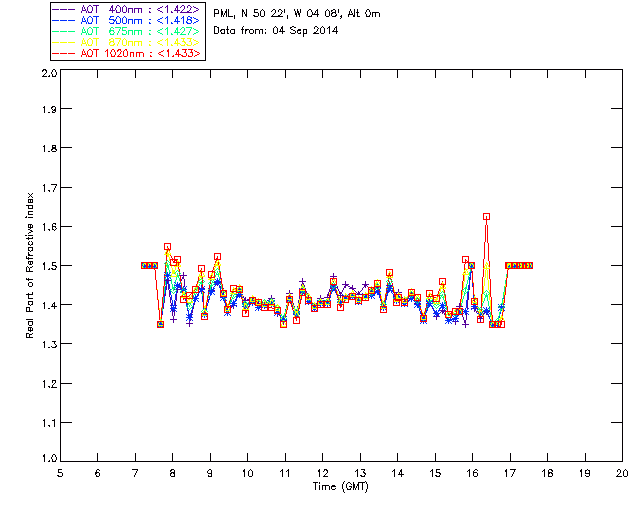Click the 'Data from: 04 Sep 2014' text

point(276,31)
